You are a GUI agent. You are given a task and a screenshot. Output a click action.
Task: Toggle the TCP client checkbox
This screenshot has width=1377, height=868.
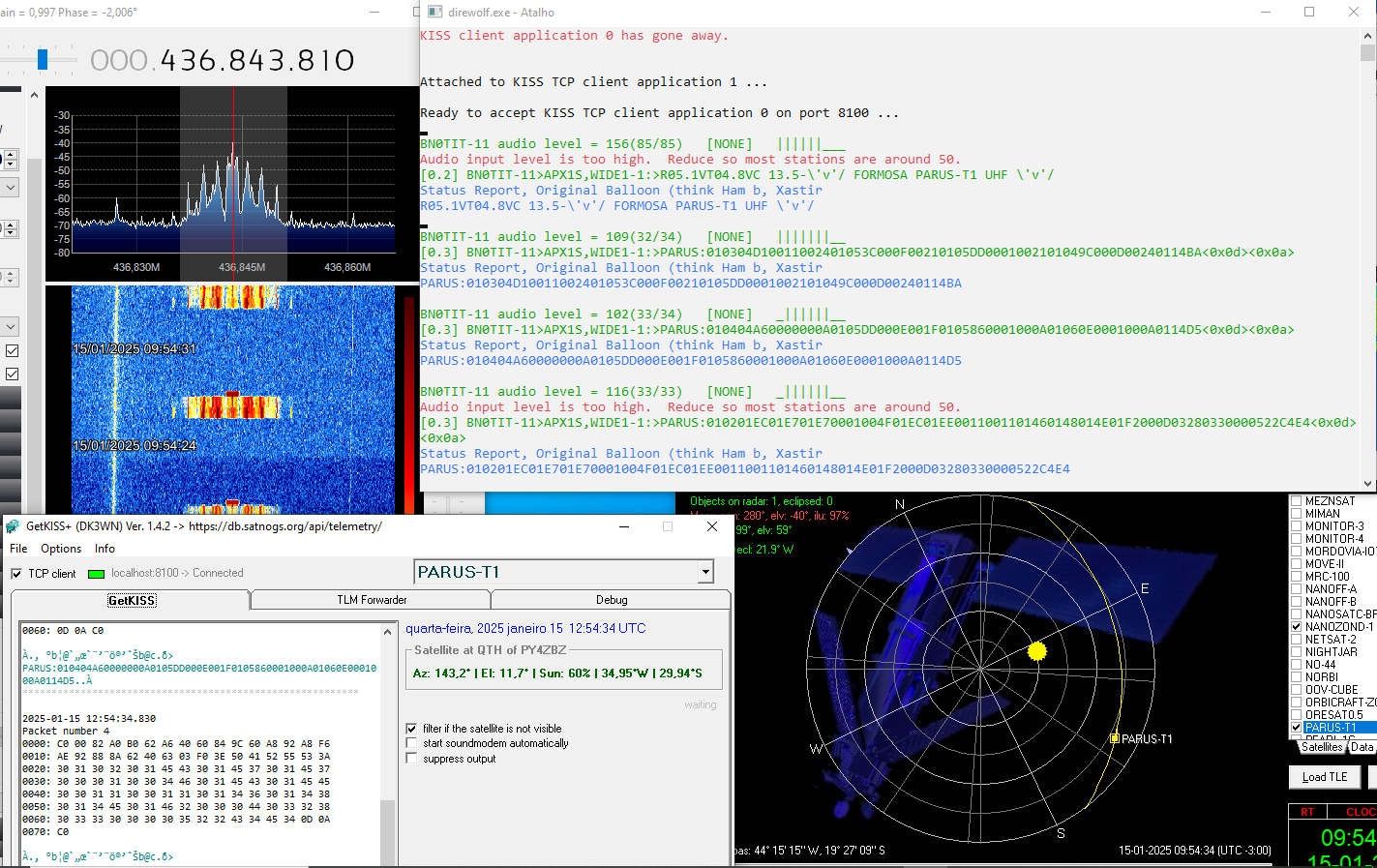[x=16, y=574]
